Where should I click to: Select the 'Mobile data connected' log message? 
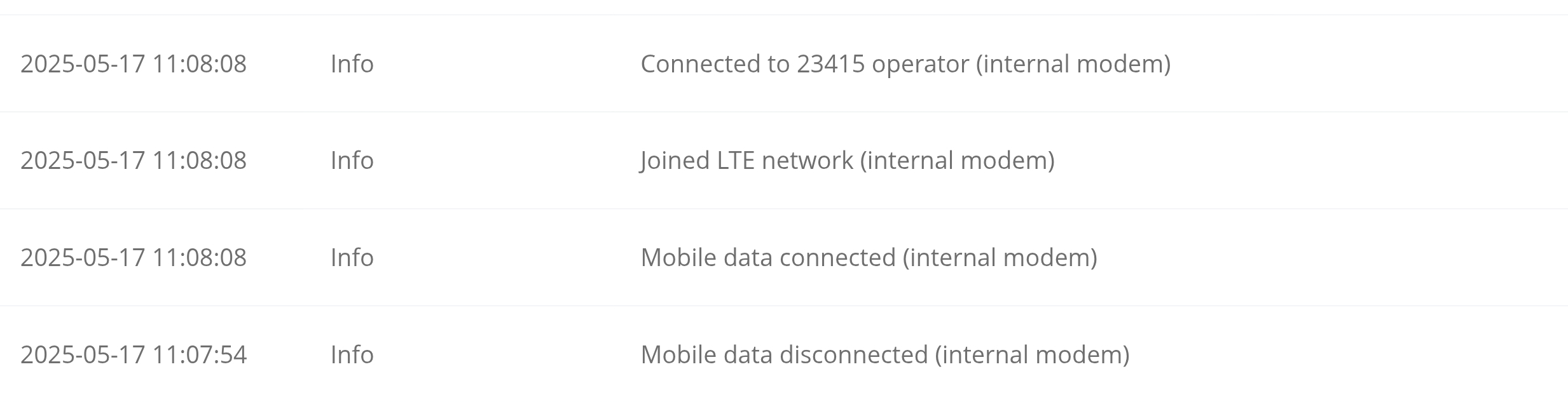[869, 257]
